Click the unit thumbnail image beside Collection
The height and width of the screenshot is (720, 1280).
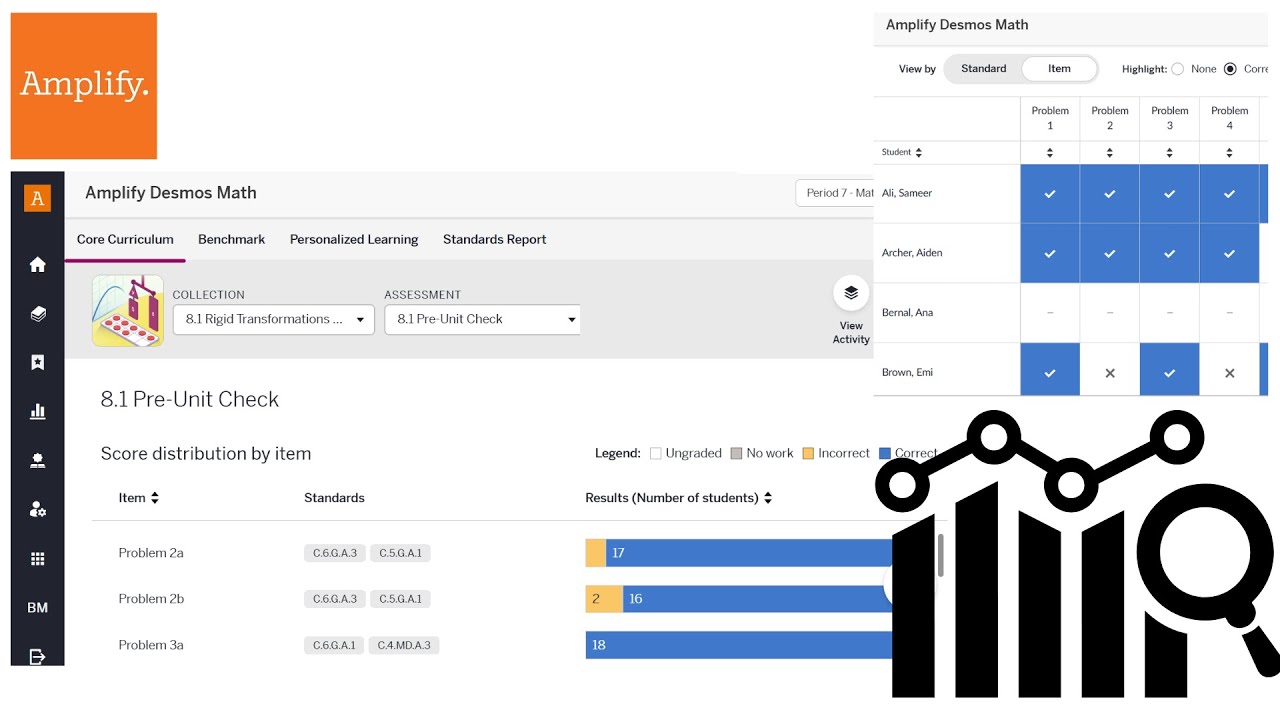click(128, 311)
